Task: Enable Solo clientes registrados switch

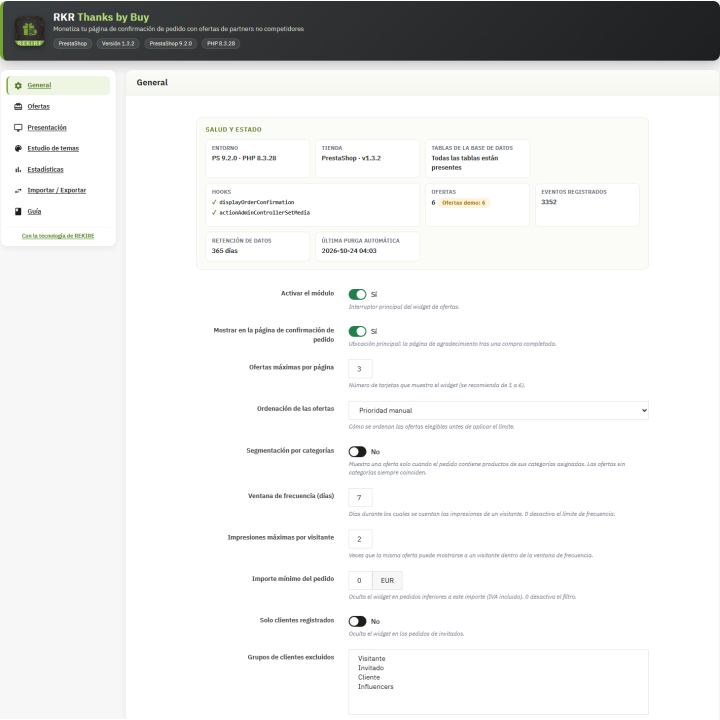Action: pos(357,621)
